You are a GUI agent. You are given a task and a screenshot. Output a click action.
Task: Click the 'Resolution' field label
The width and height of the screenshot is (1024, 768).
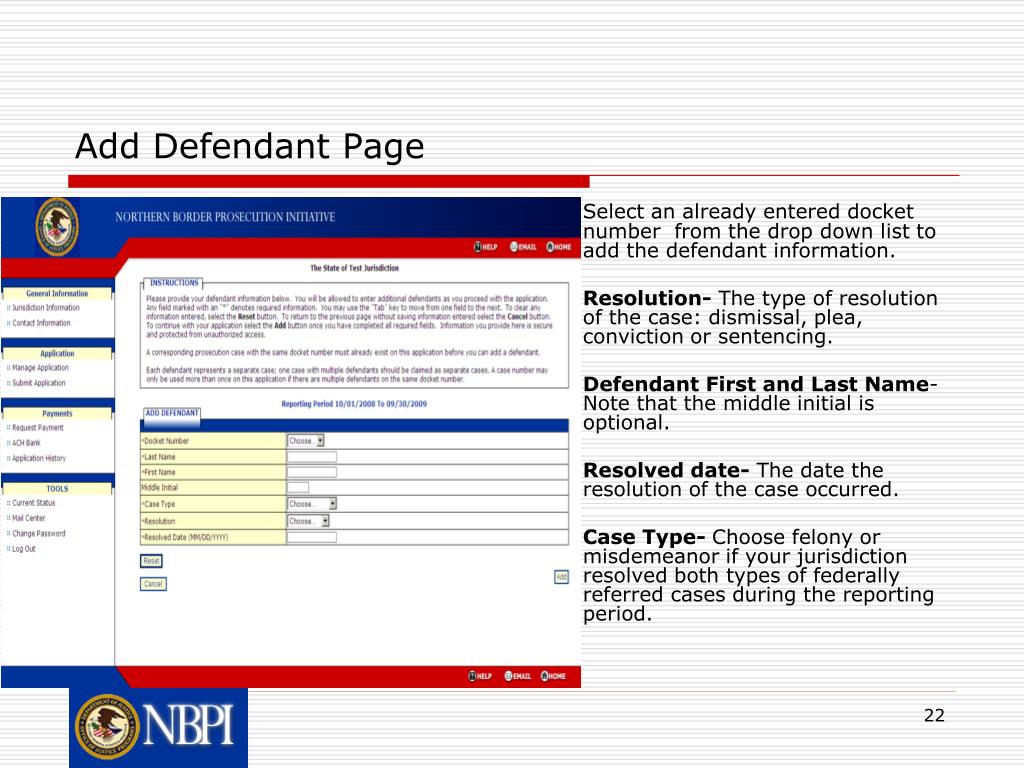(159, 520)
